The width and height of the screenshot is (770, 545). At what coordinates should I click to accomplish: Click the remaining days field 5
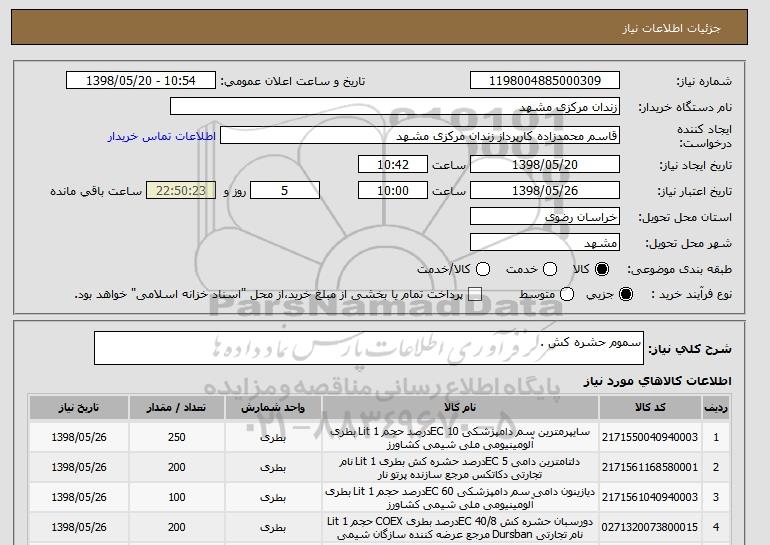click(285, 191)
